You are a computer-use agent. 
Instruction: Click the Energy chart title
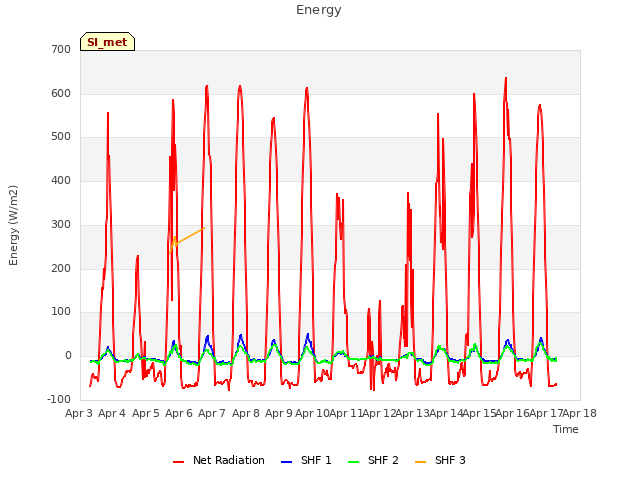click(x=319, y=10)
